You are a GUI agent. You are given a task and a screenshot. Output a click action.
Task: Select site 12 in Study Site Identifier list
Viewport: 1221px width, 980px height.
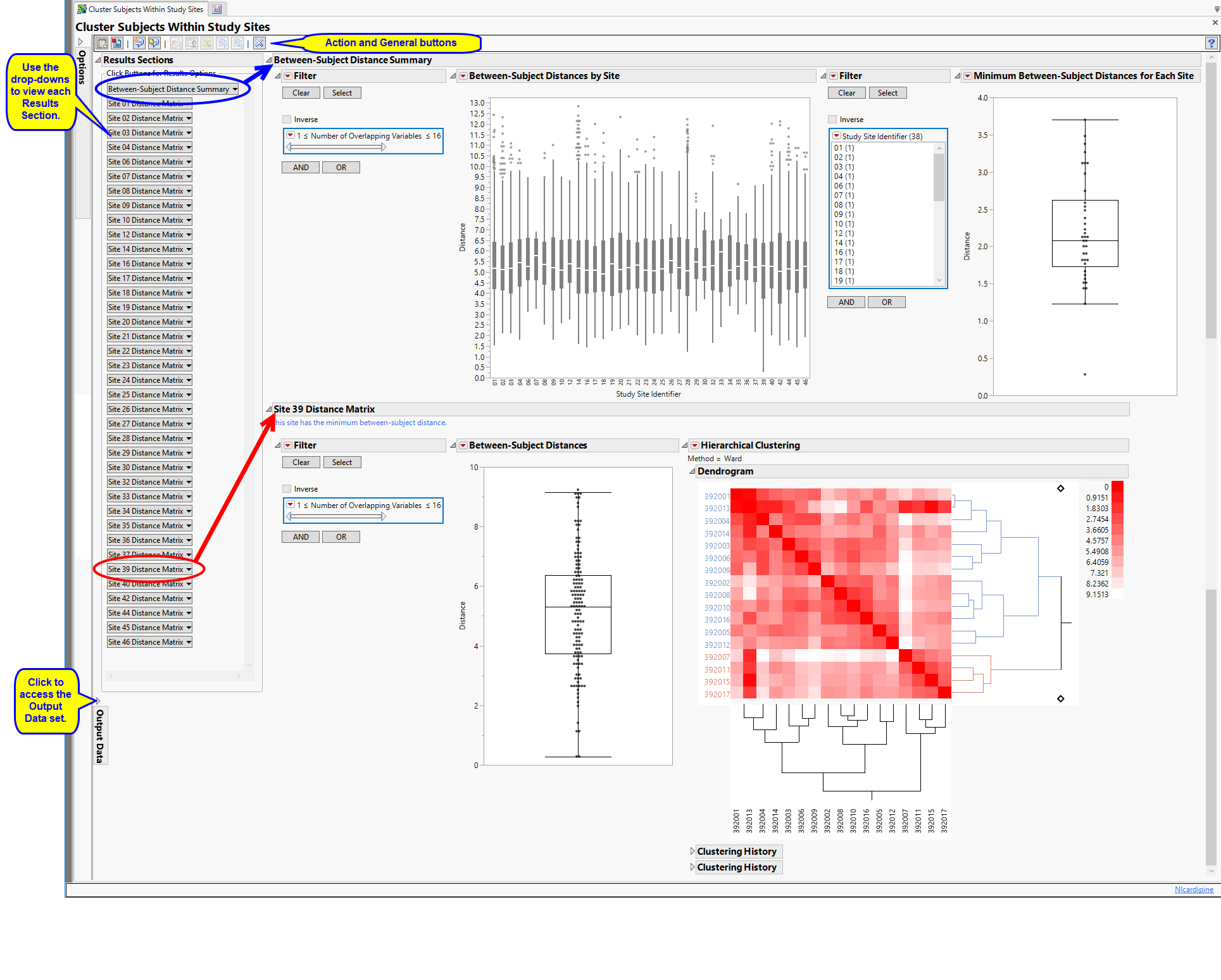pyautogui.click(x=844, y=233)
